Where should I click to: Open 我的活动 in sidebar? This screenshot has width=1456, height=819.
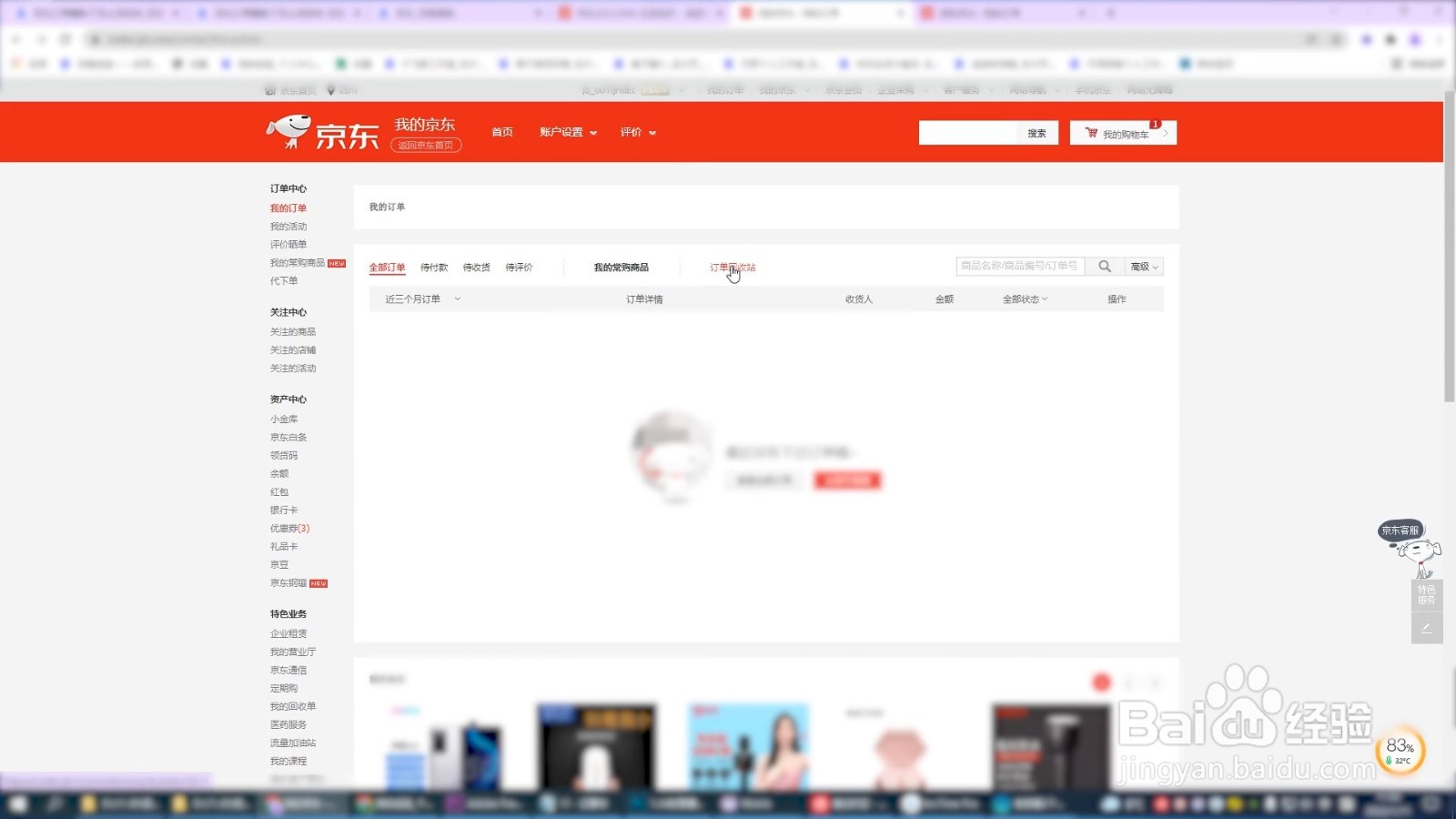pyautogui.click(x=288, y=227)
